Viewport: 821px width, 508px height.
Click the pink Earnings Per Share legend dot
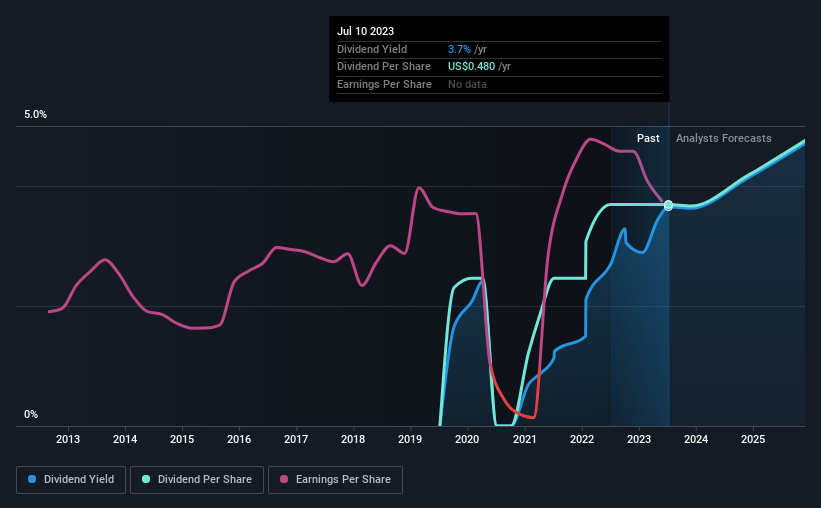[284, 479]
